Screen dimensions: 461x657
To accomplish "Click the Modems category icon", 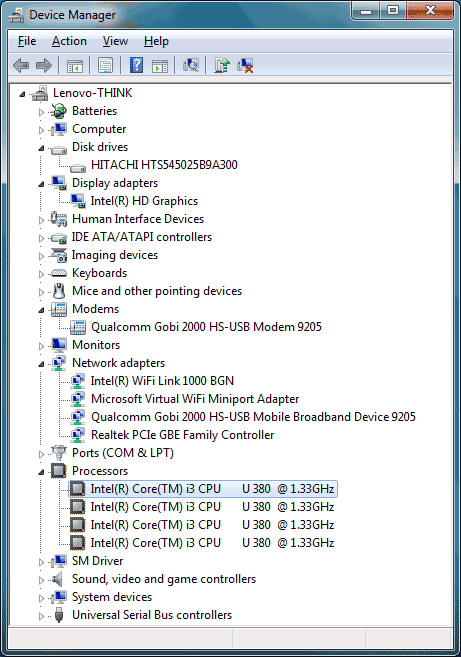I will pyautogui.click(x=59, y=309).
